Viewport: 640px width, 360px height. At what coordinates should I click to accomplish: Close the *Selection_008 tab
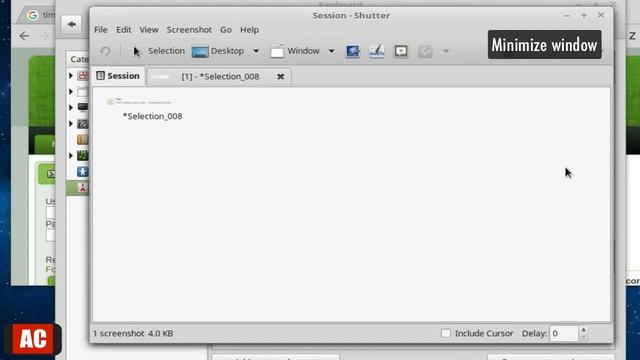280,76
